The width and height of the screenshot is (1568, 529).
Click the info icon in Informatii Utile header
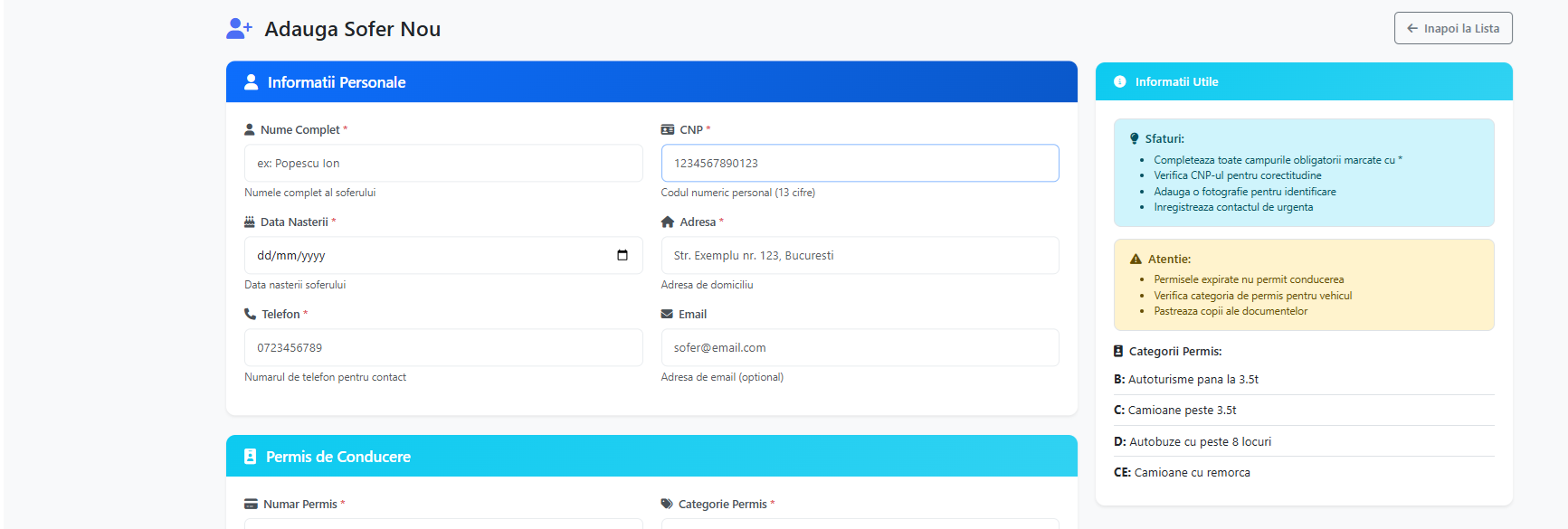click(1119, 82)
